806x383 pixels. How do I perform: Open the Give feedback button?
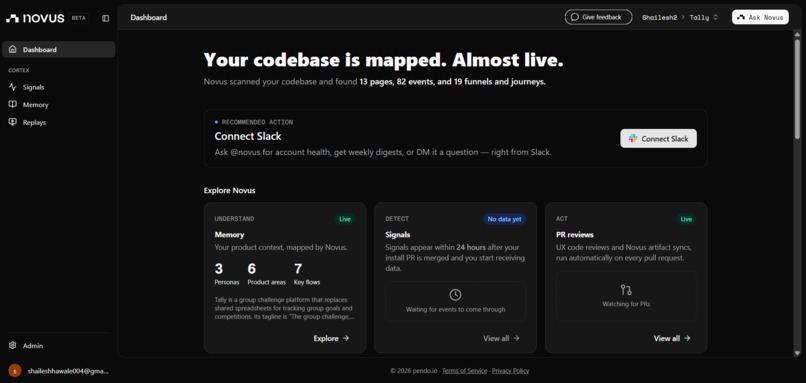[x=598, y=17]
